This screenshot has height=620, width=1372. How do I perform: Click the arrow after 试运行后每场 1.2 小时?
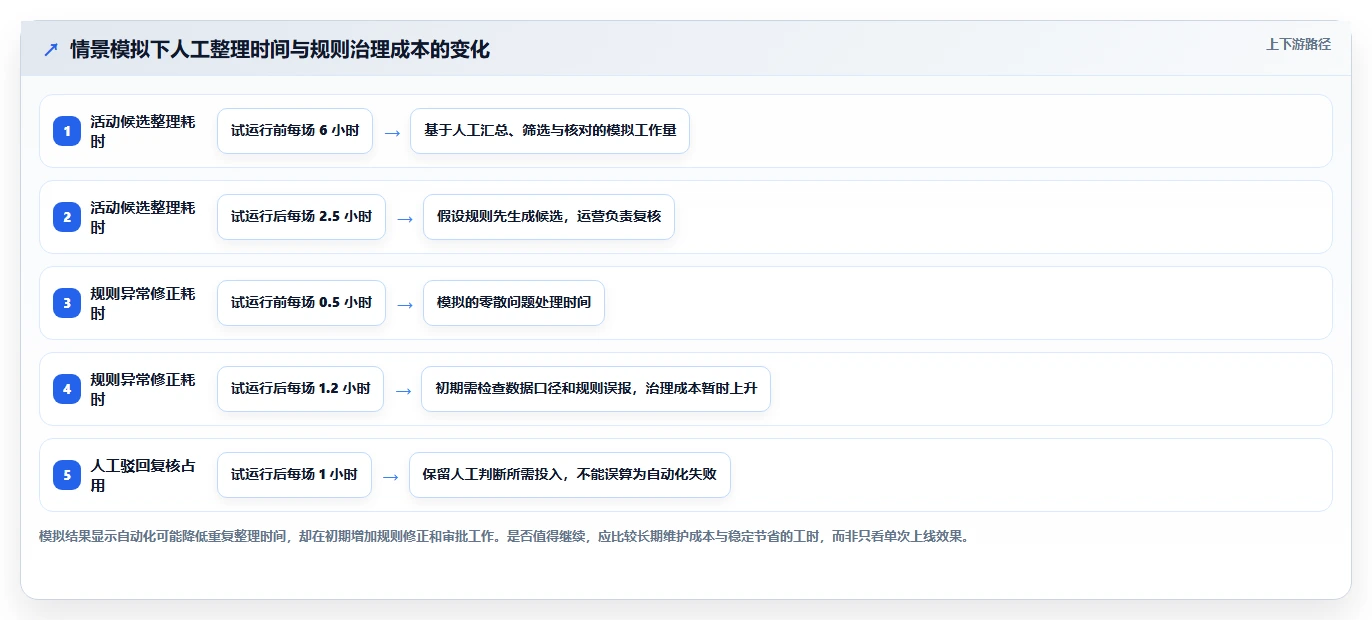tap(403, 390)
